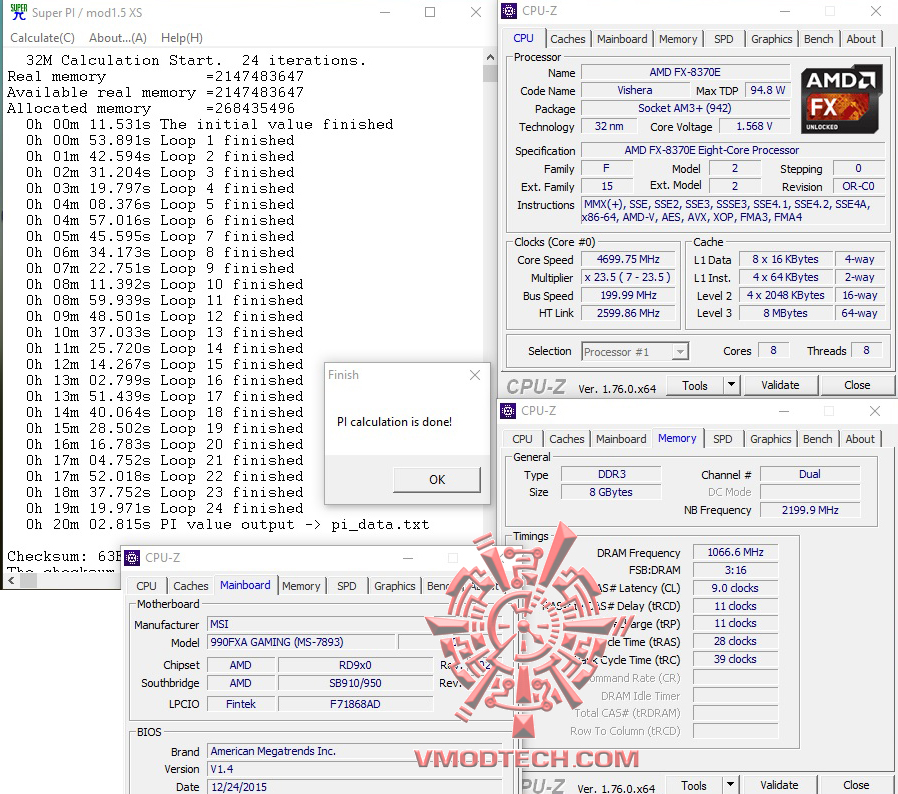Click Close button in top CPU-Z window
The height and width of the screenshot is (794, 898).
[857, 386]
